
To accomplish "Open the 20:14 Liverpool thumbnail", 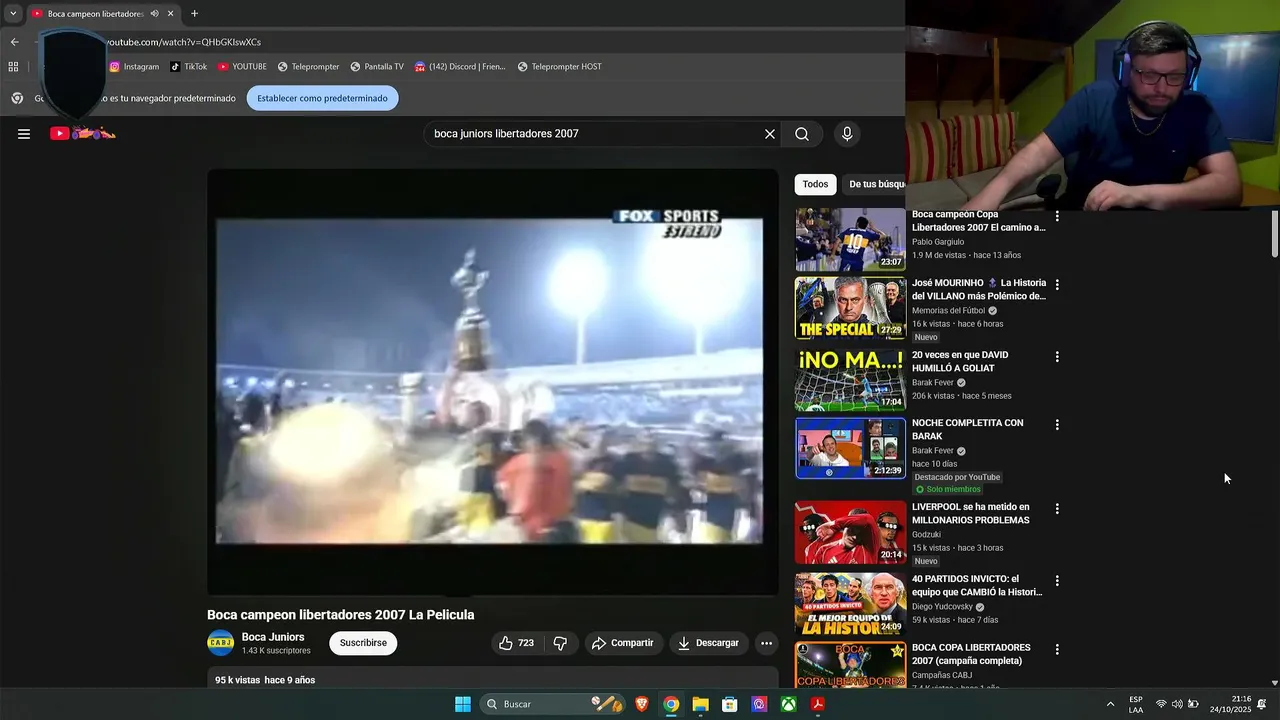I will point(850,532).
